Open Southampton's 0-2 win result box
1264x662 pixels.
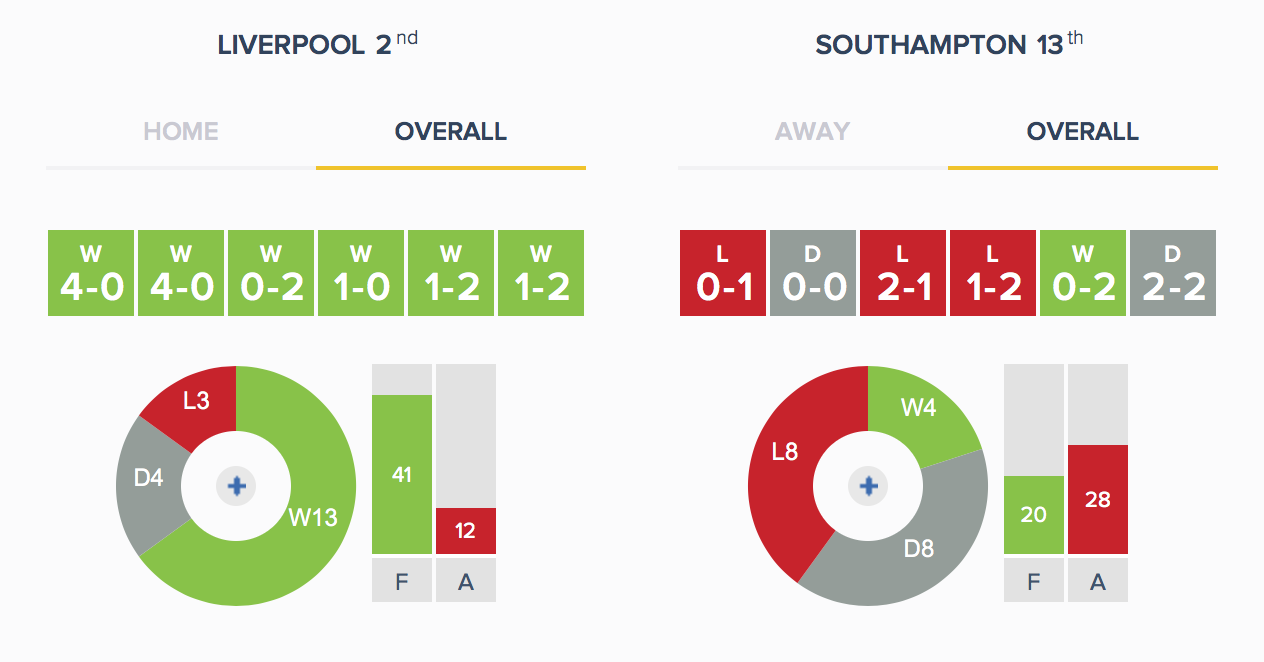[1083, 273]
